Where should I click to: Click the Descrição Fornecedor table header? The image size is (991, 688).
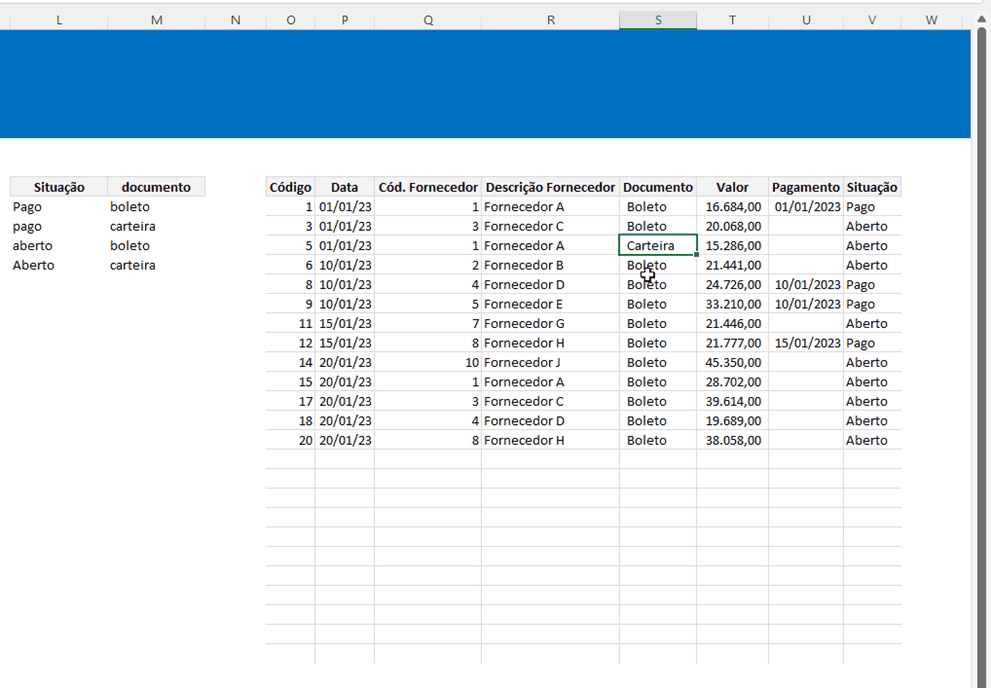click(x=550, y=187)
